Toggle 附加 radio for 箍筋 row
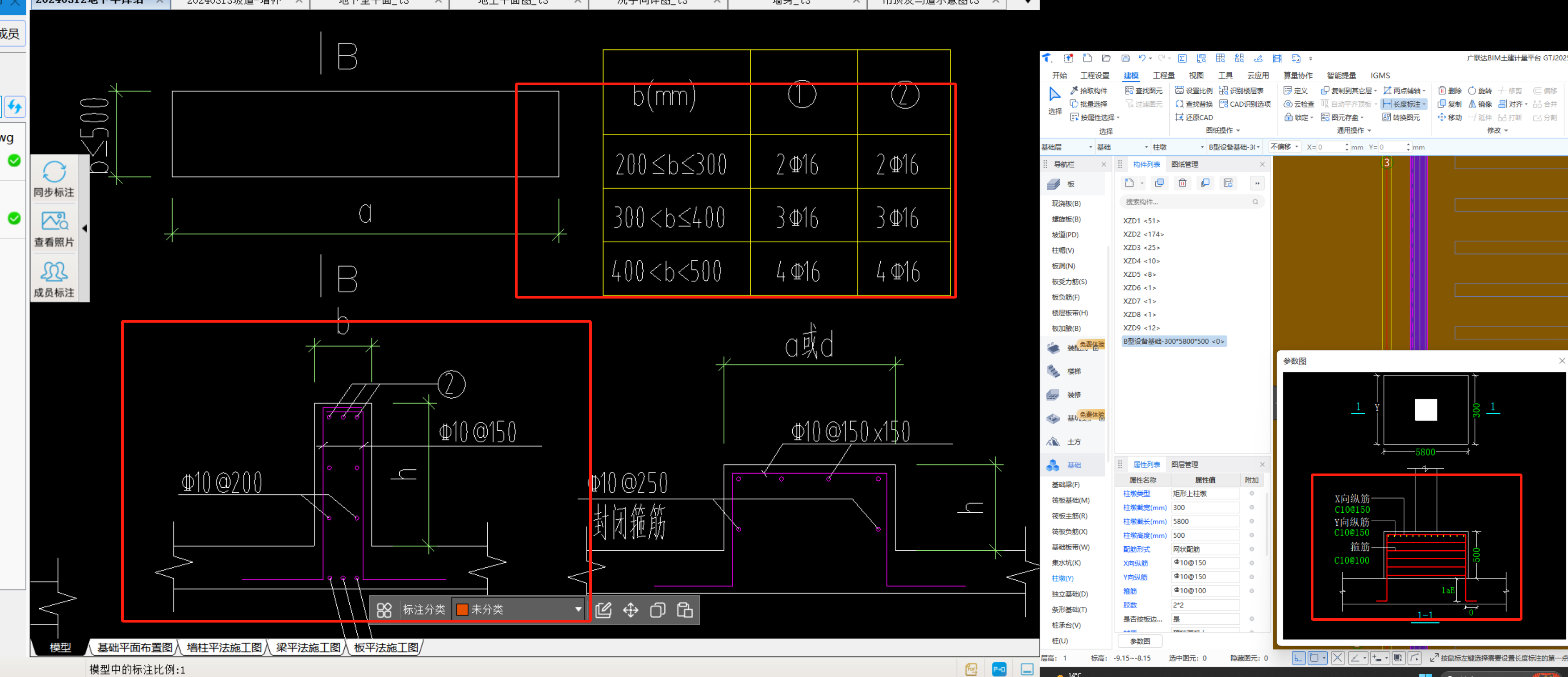 pos(1251,590)
